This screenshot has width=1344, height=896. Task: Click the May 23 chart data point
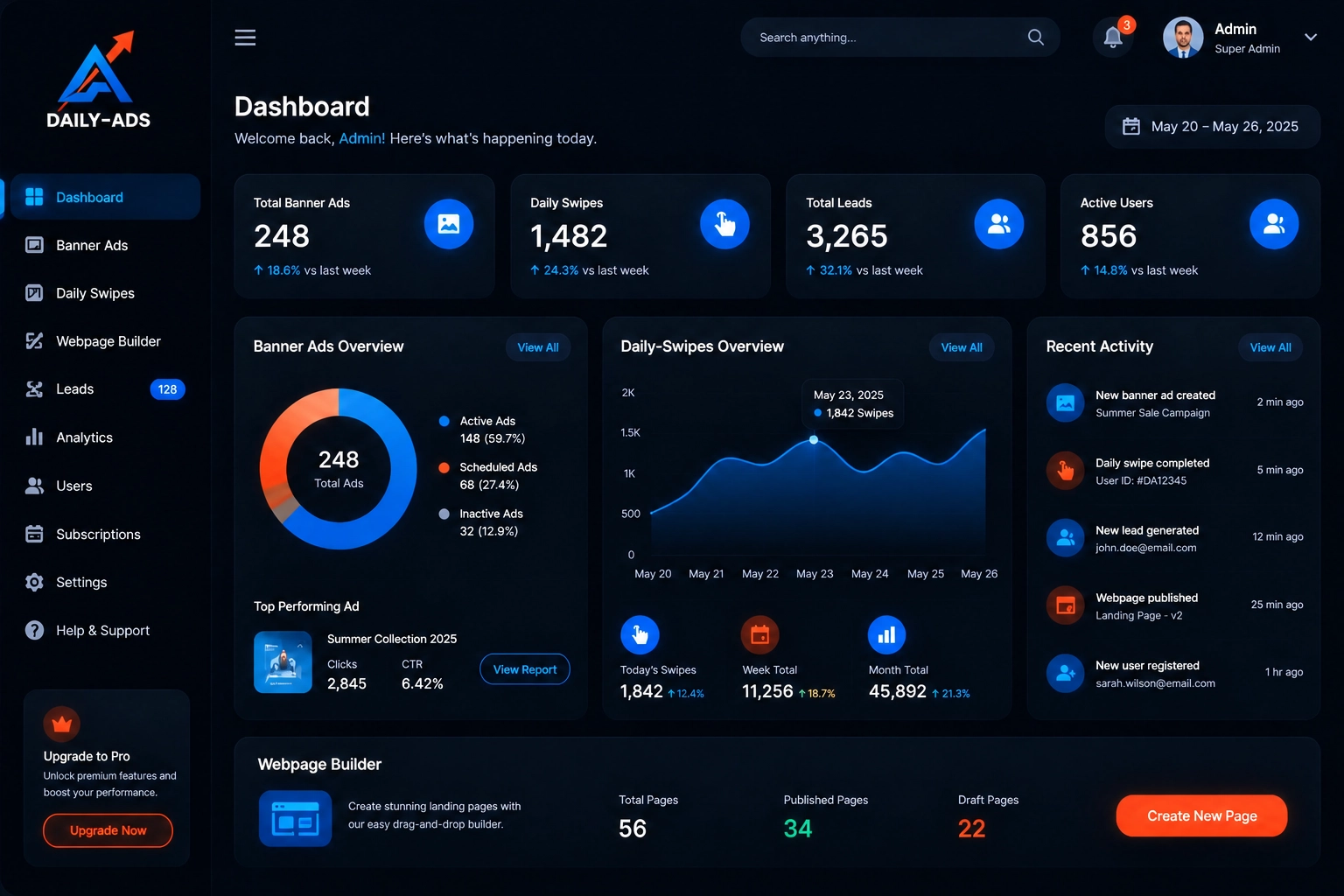(x=814, y=440)
